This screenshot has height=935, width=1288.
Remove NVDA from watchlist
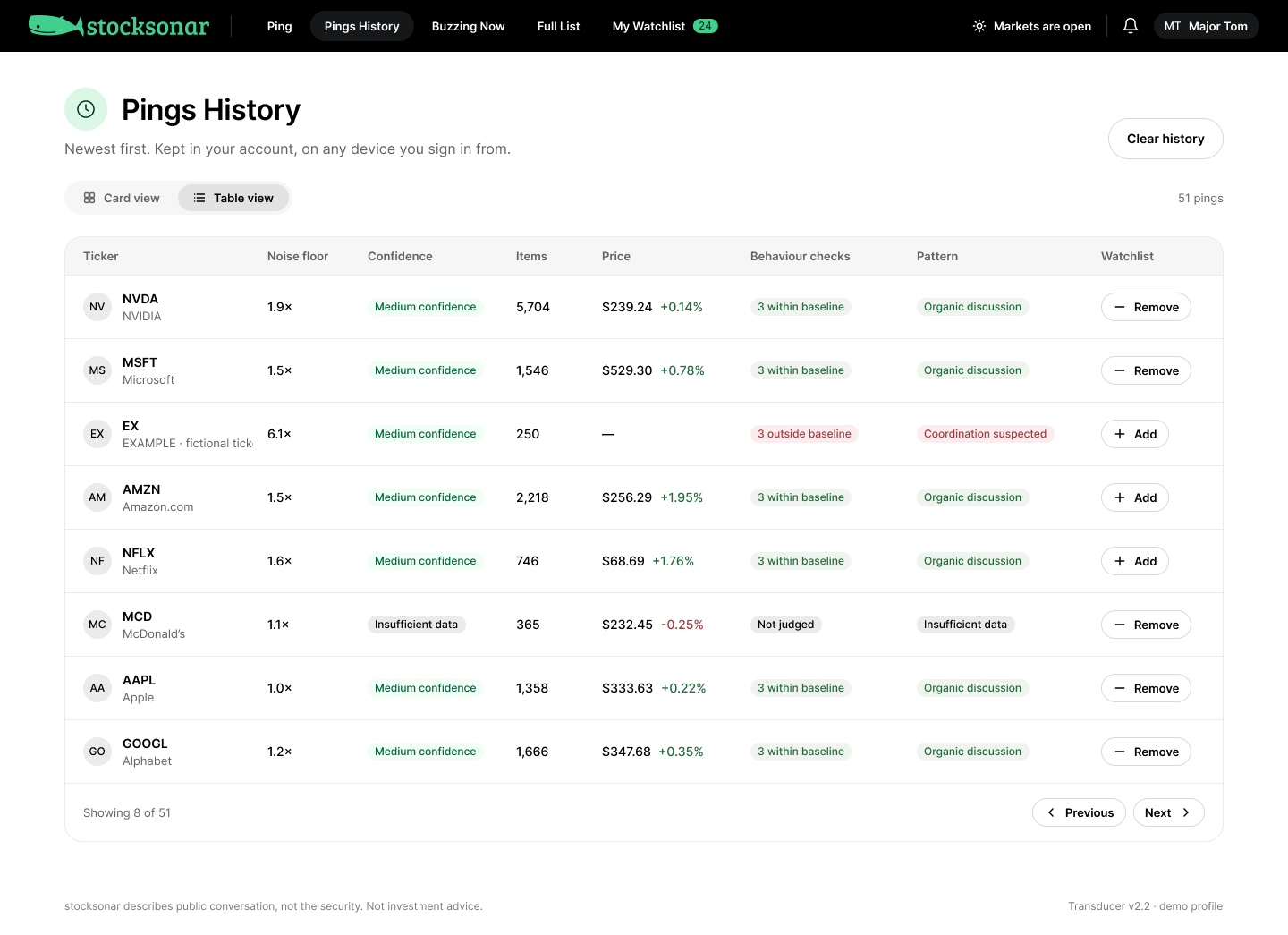pyautogui.click(x=1146, y=307)
